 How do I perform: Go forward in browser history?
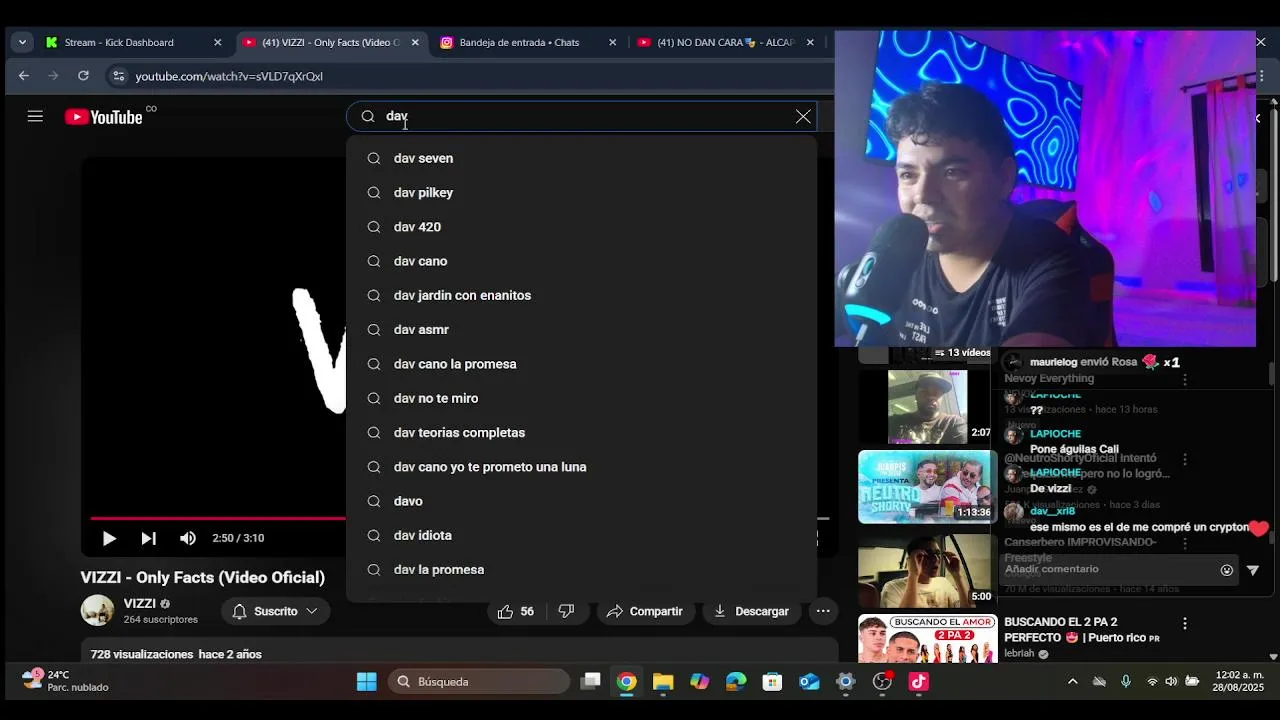pos(53,76)
